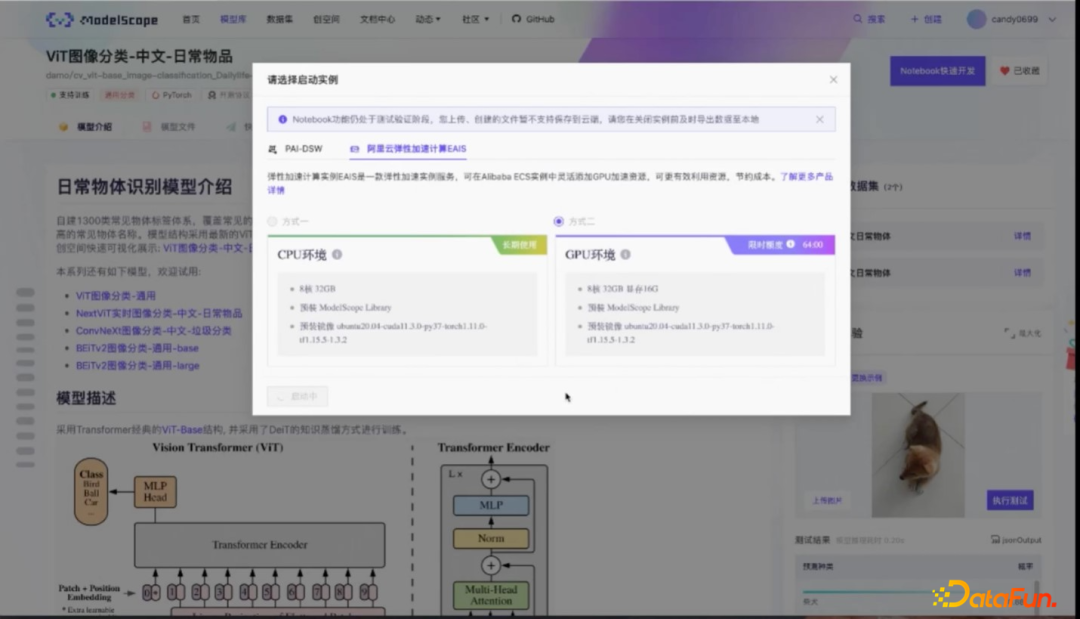This screenshot has width=1080, height=619.
Task: Click the 限时额度 info icon
Action: click(791, 244)
